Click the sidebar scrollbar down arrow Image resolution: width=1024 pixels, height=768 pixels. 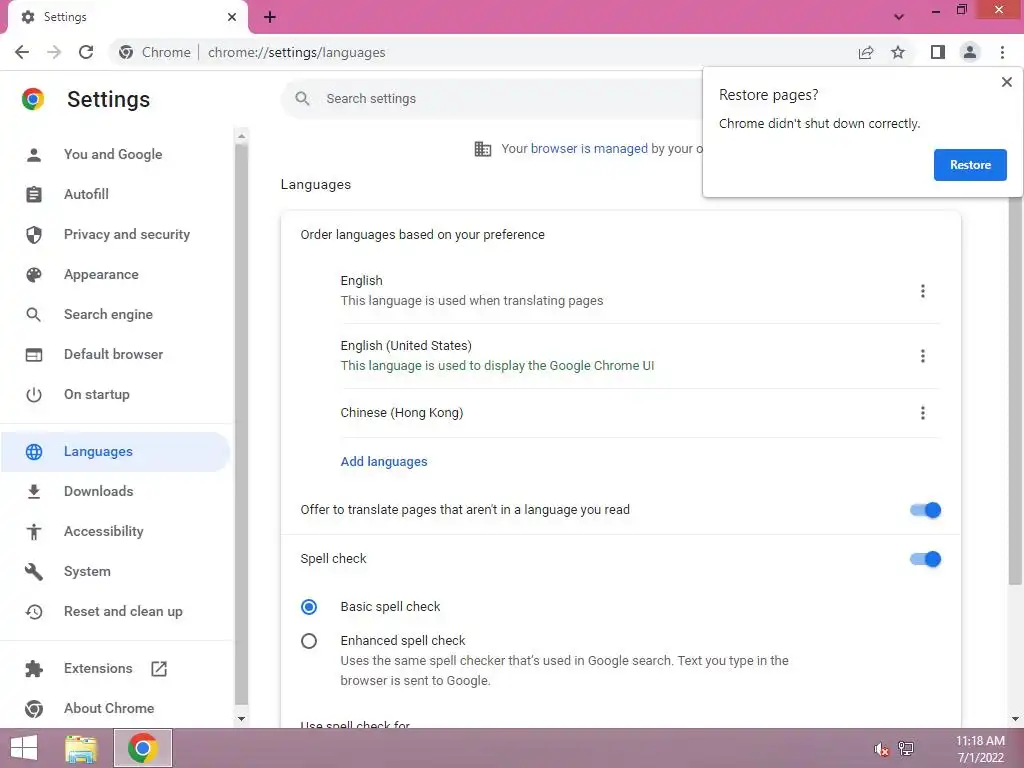241,718
